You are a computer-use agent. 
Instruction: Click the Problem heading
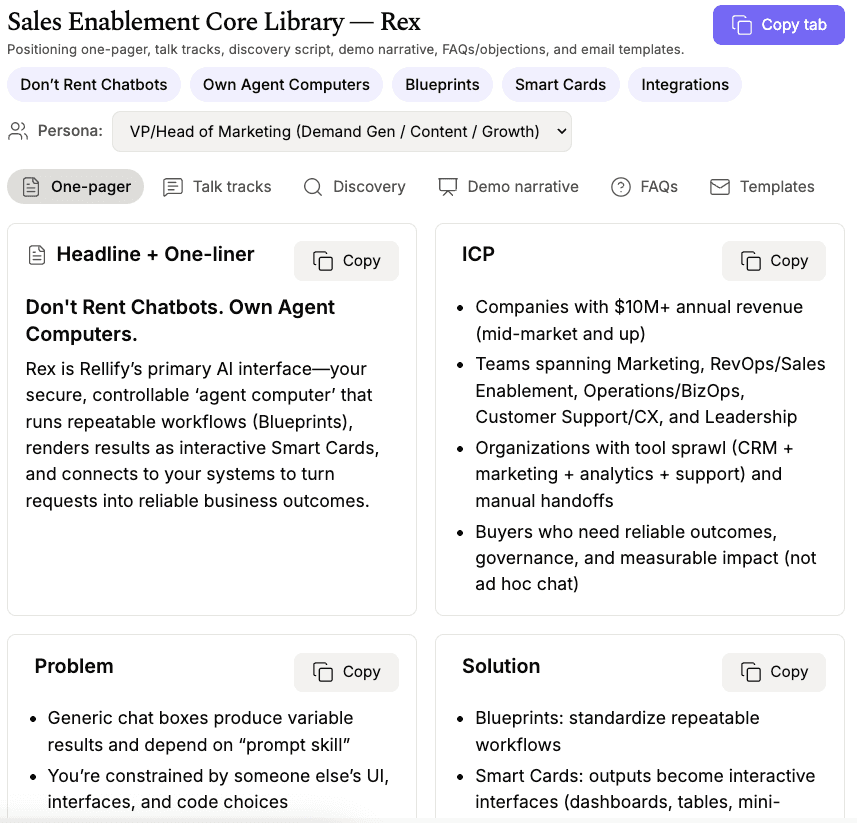(74, 666)
